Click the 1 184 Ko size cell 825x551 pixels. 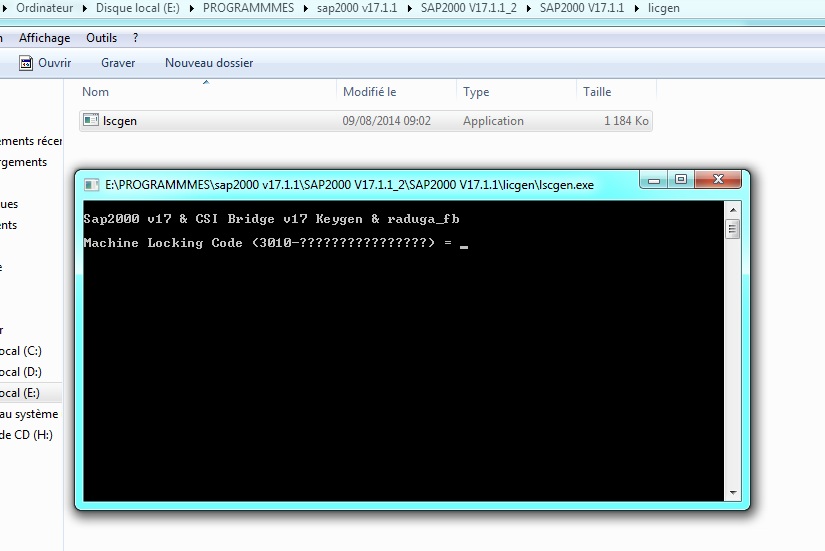coord(626,121)
